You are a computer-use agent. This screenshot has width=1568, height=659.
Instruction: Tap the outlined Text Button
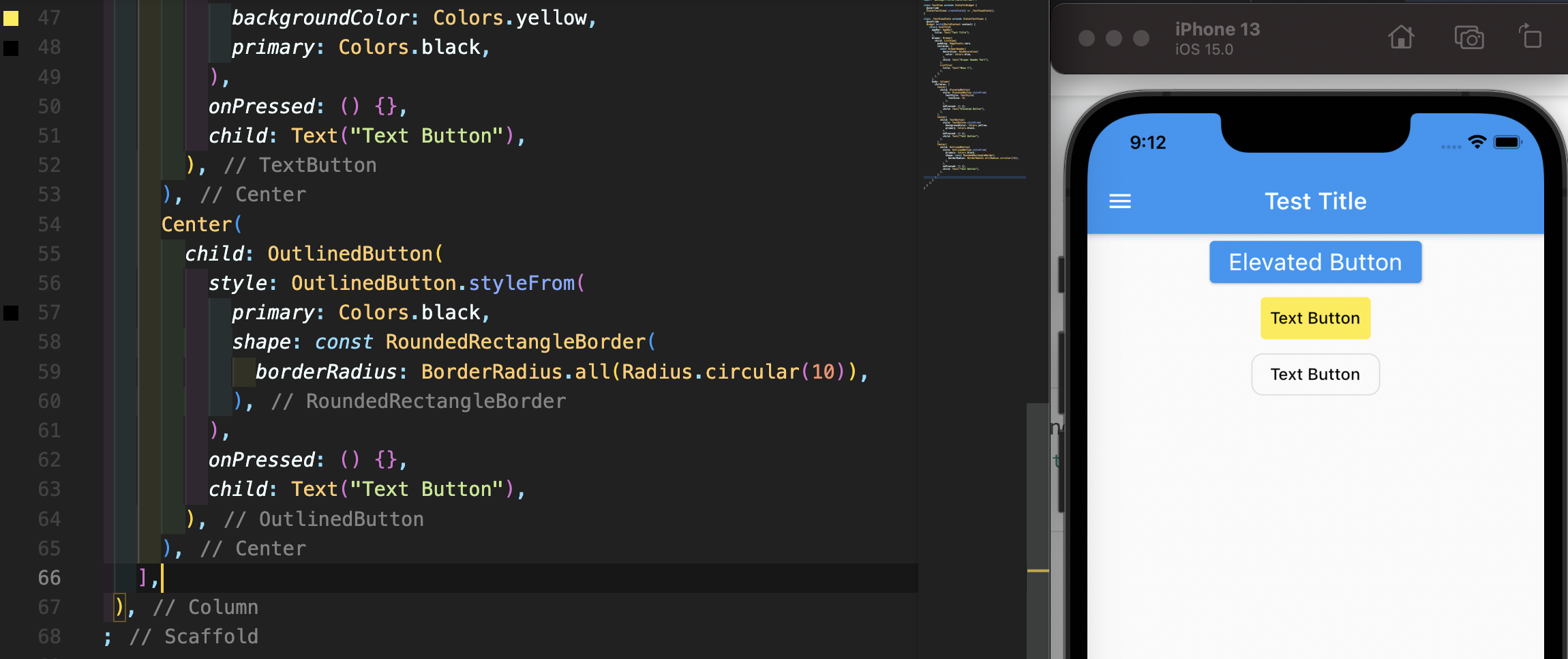(x=1315, y=374)
